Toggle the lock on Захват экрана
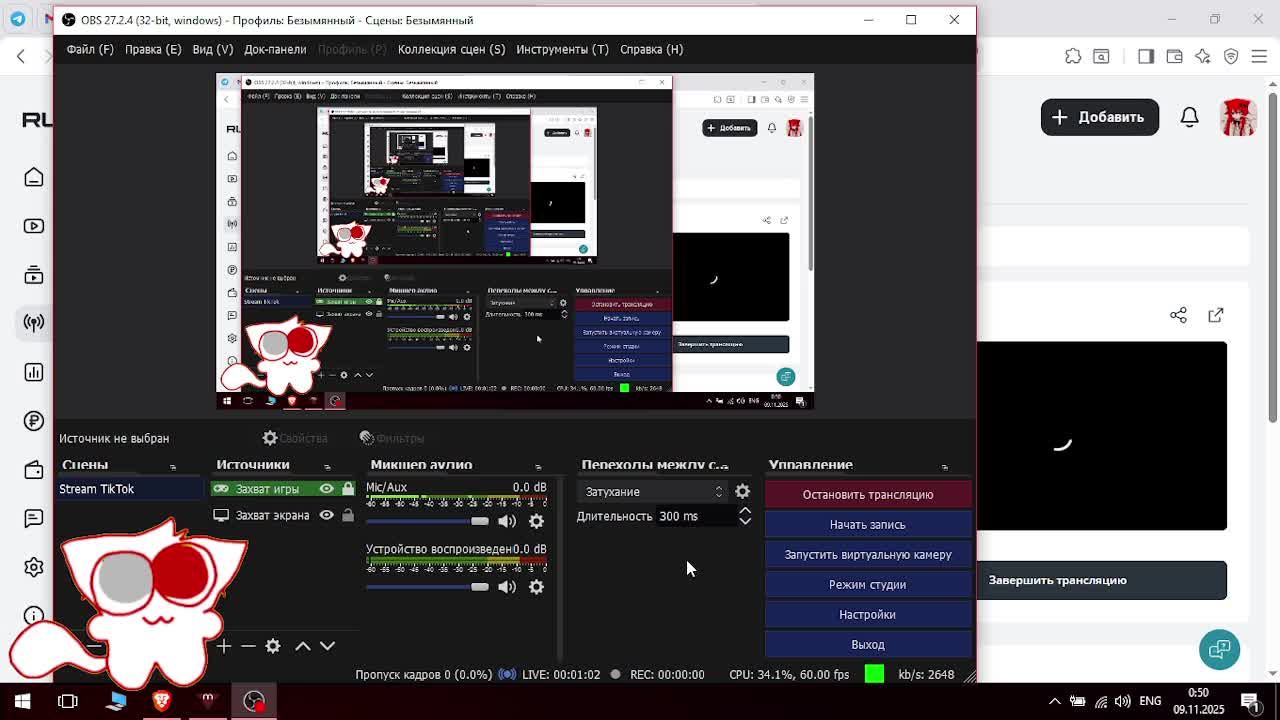The image size is (1280, 720). click(x=347, y=515)
